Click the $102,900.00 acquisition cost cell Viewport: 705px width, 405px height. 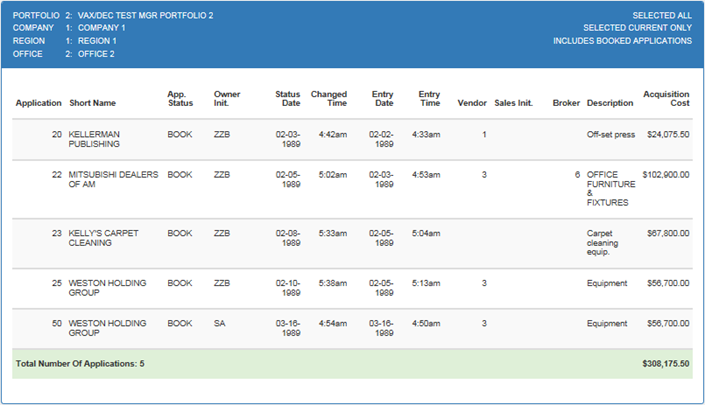coord(665,174)
